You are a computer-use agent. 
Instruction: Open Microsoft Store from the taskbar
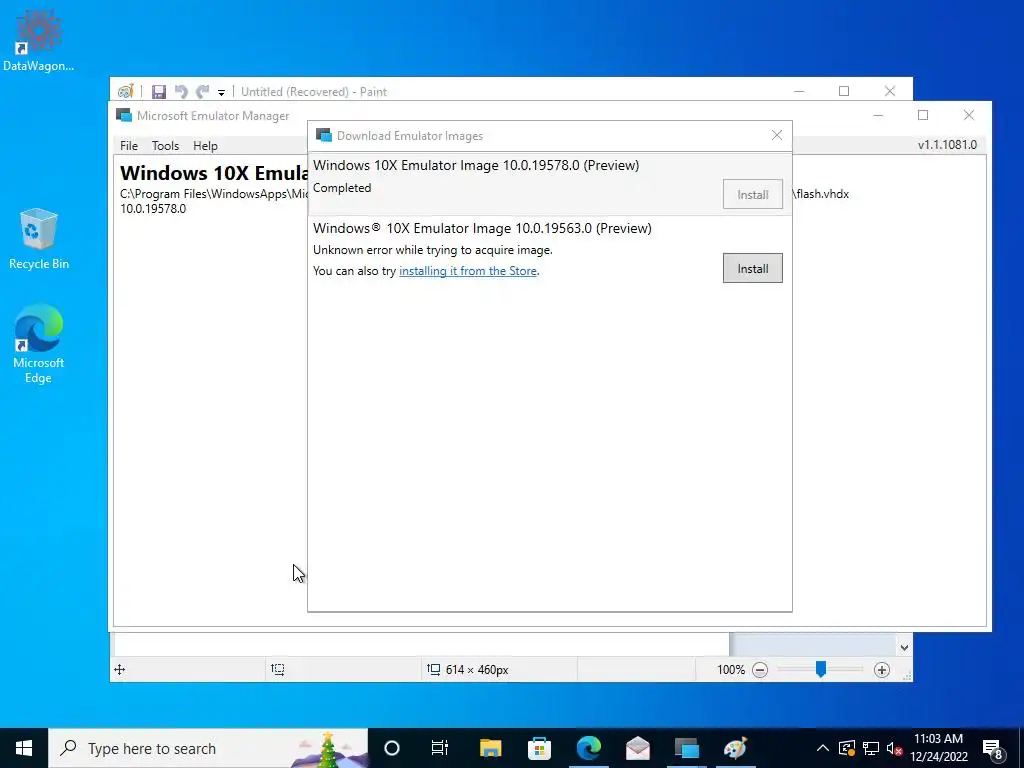(539, 748)
